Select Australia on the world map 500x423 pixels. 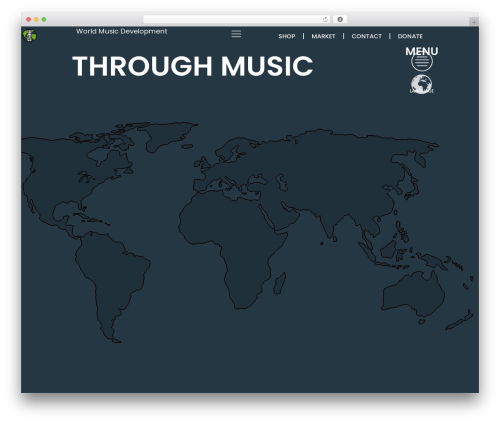pyautogui.click(x=413, y=293)
